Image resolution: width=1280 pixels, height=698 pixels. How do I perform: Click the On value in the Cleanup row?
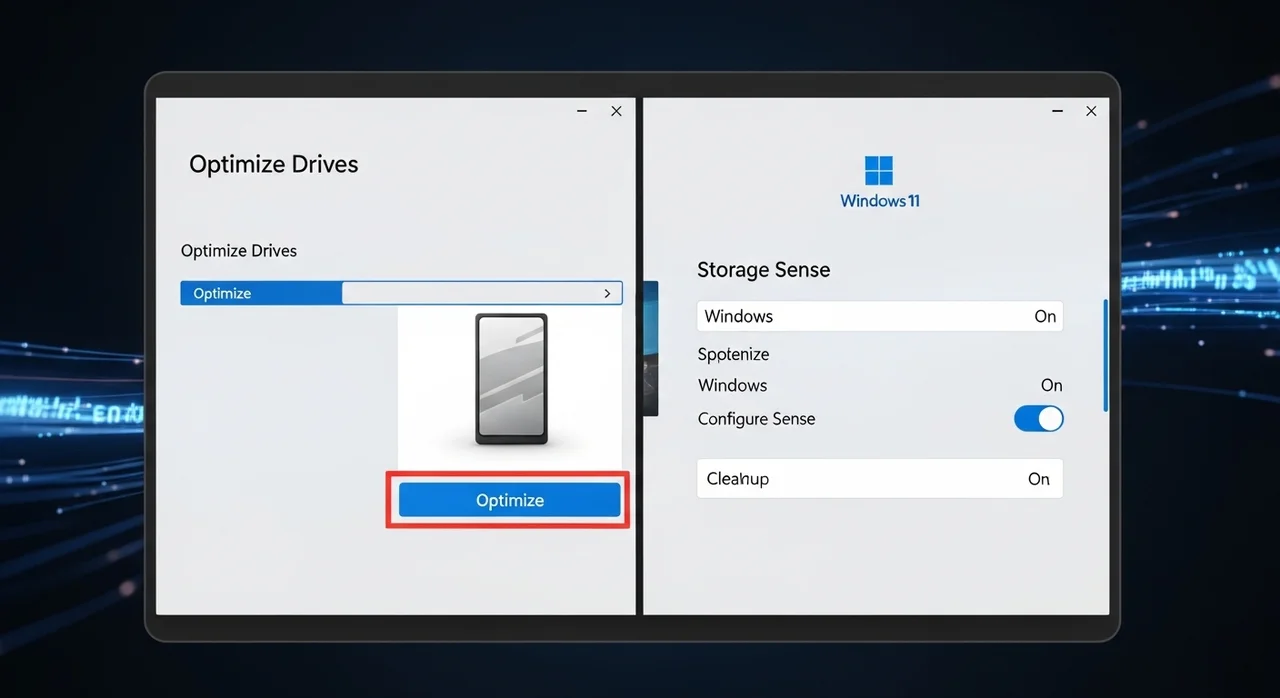click(1038, 479)
